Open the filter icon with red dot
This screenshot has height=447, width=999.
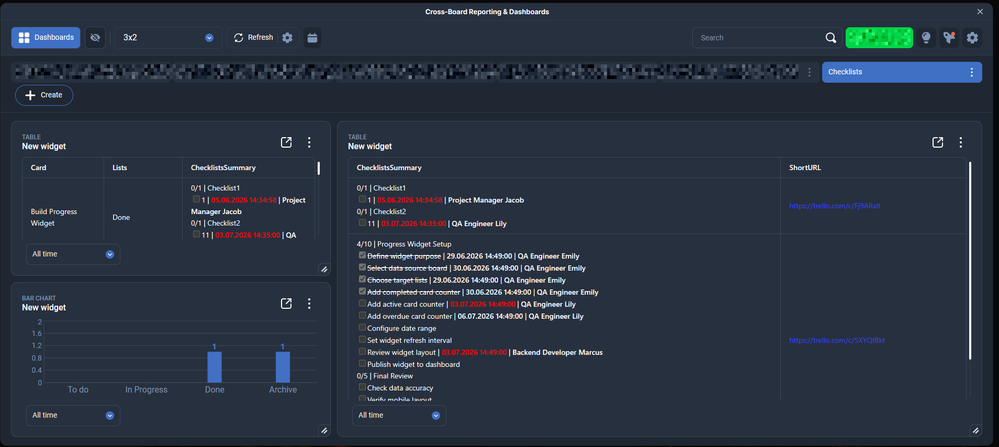949,38
